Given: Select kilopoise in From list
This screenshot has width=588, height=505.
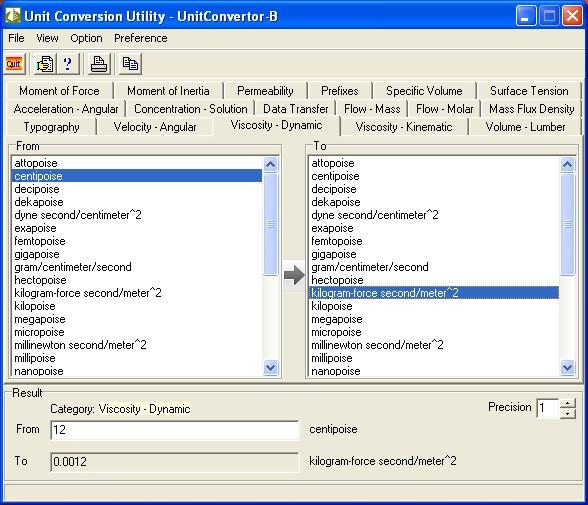Looking at the screenshot, I should (136, 306).
